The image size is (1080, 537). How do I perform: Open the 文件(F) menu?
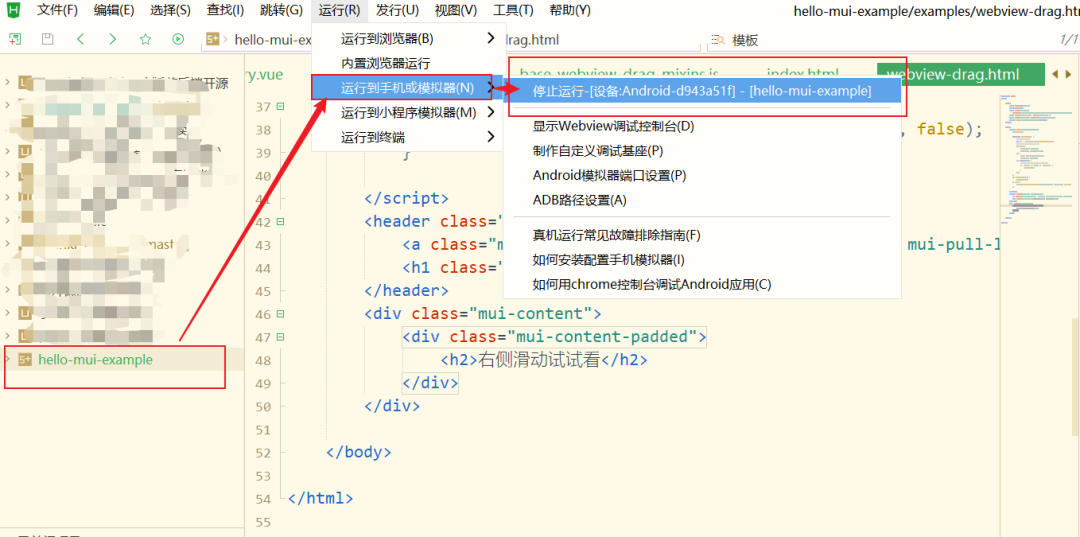(x=57, y=10)
